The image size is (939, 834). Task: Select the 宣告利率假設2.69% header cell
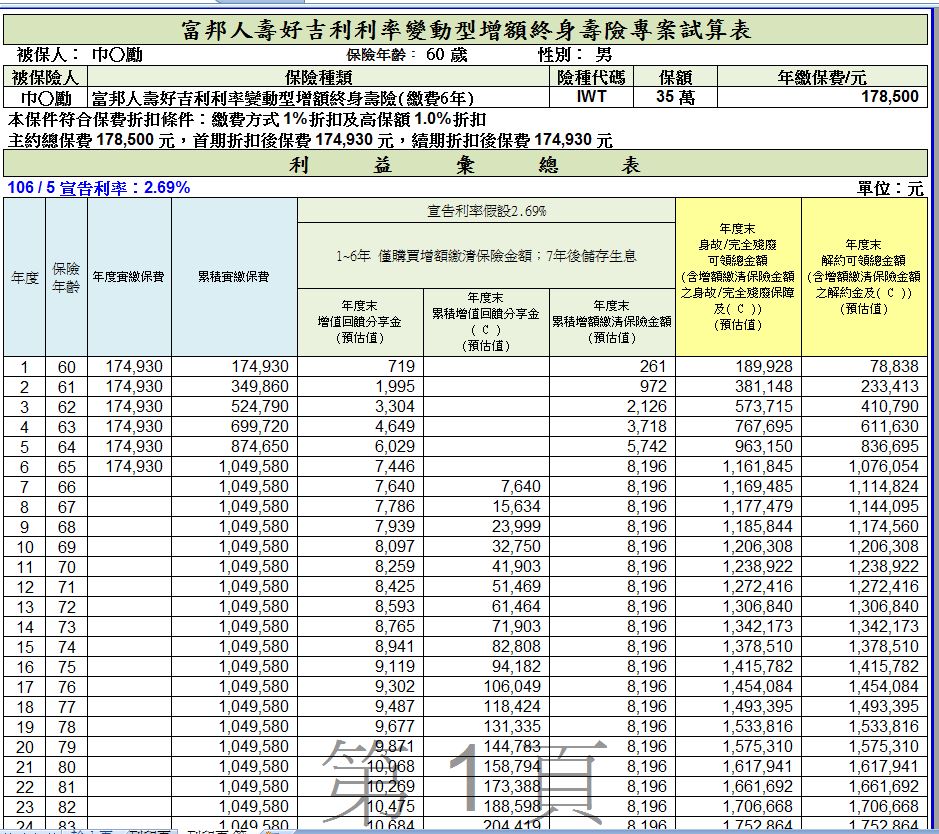tap(486, 211)
